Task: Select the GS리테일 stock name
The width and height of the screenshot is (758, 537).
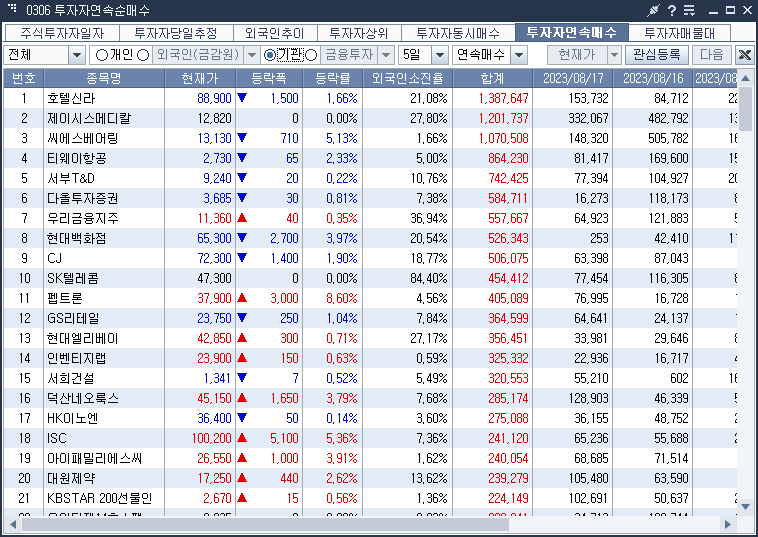Action: pos(73,318)
